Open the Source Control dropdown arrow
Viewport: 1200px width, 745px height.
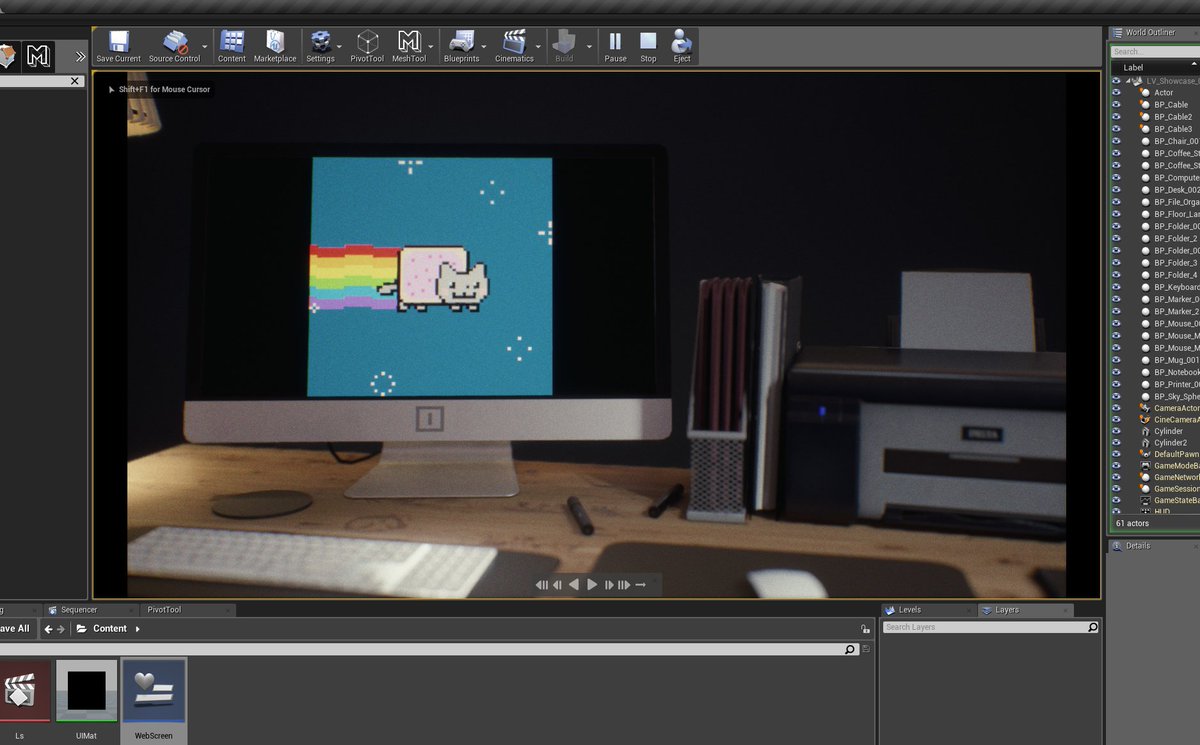(205, 46)
